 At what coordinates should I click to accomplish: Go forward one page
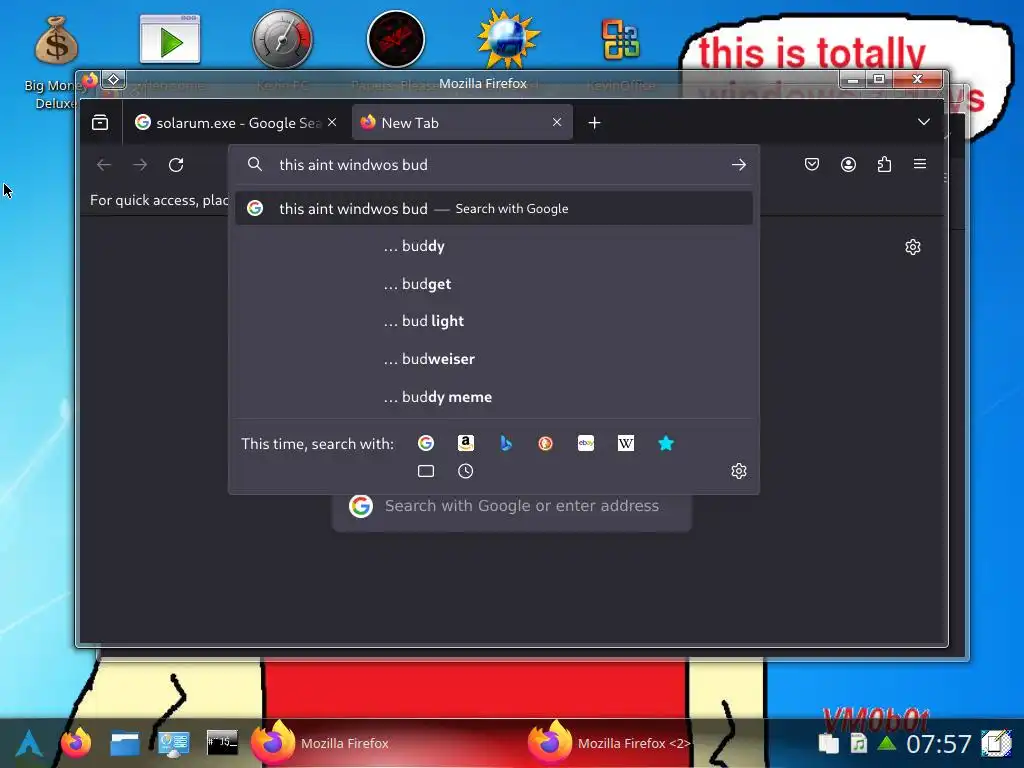[140, 165]
